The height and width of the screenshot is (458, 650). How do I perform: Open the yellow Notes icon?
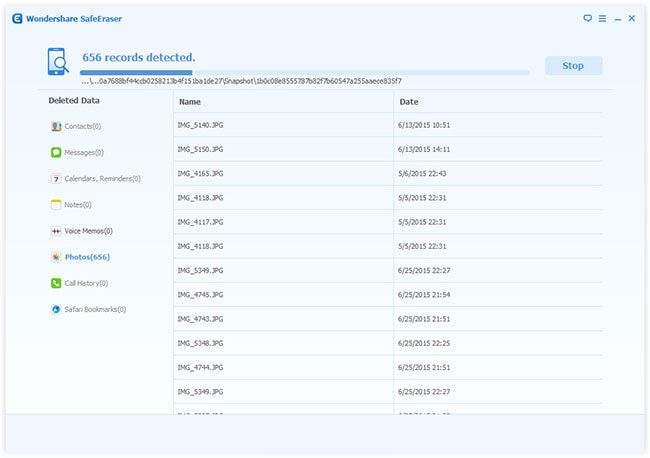[56, 205]
